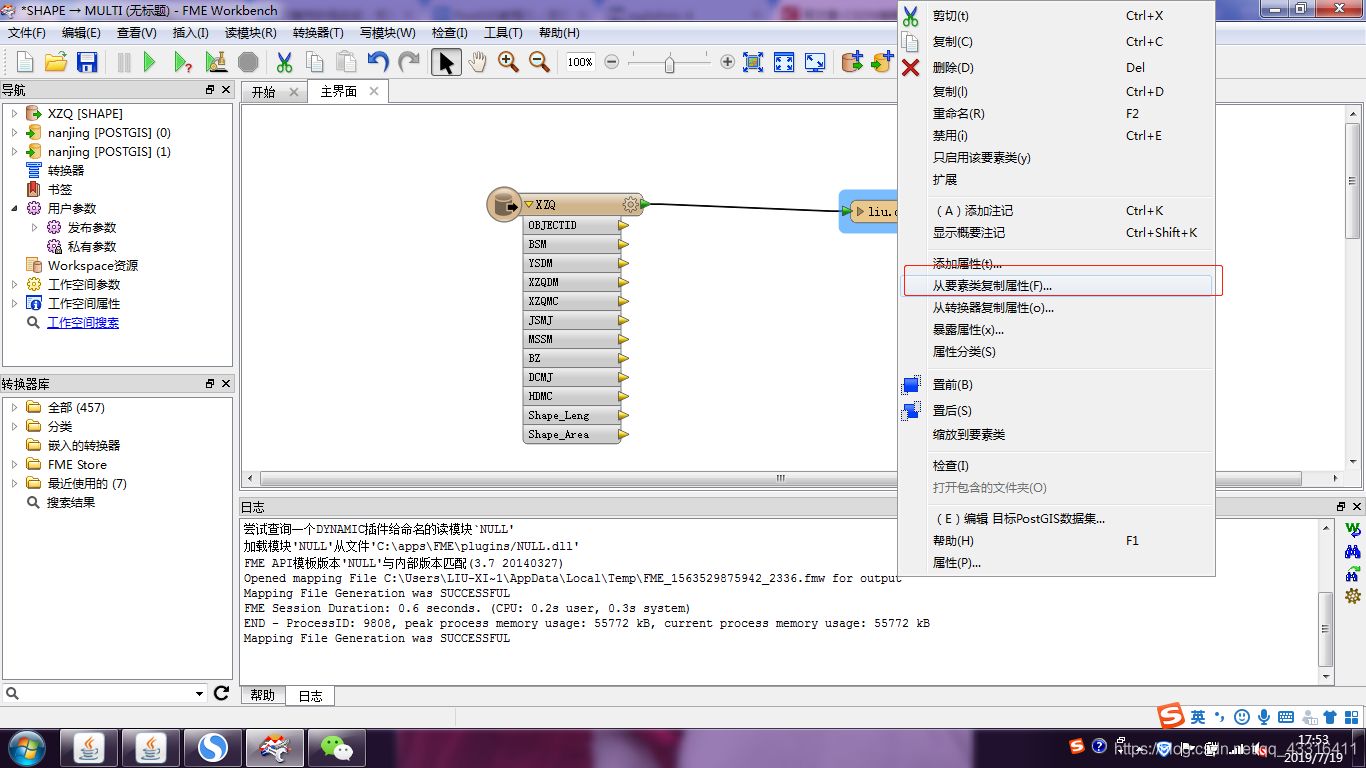Screen dimensions: 1366x768
Task: Click the add writer database icon
Action: pos(882,62)
